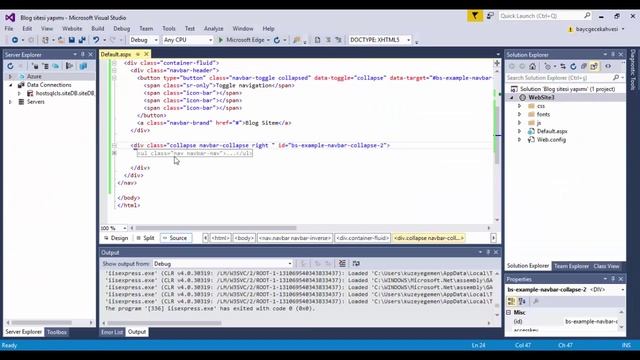
Task: Click <div.container-fluid> breadcrumb tag
Action: 362,238
